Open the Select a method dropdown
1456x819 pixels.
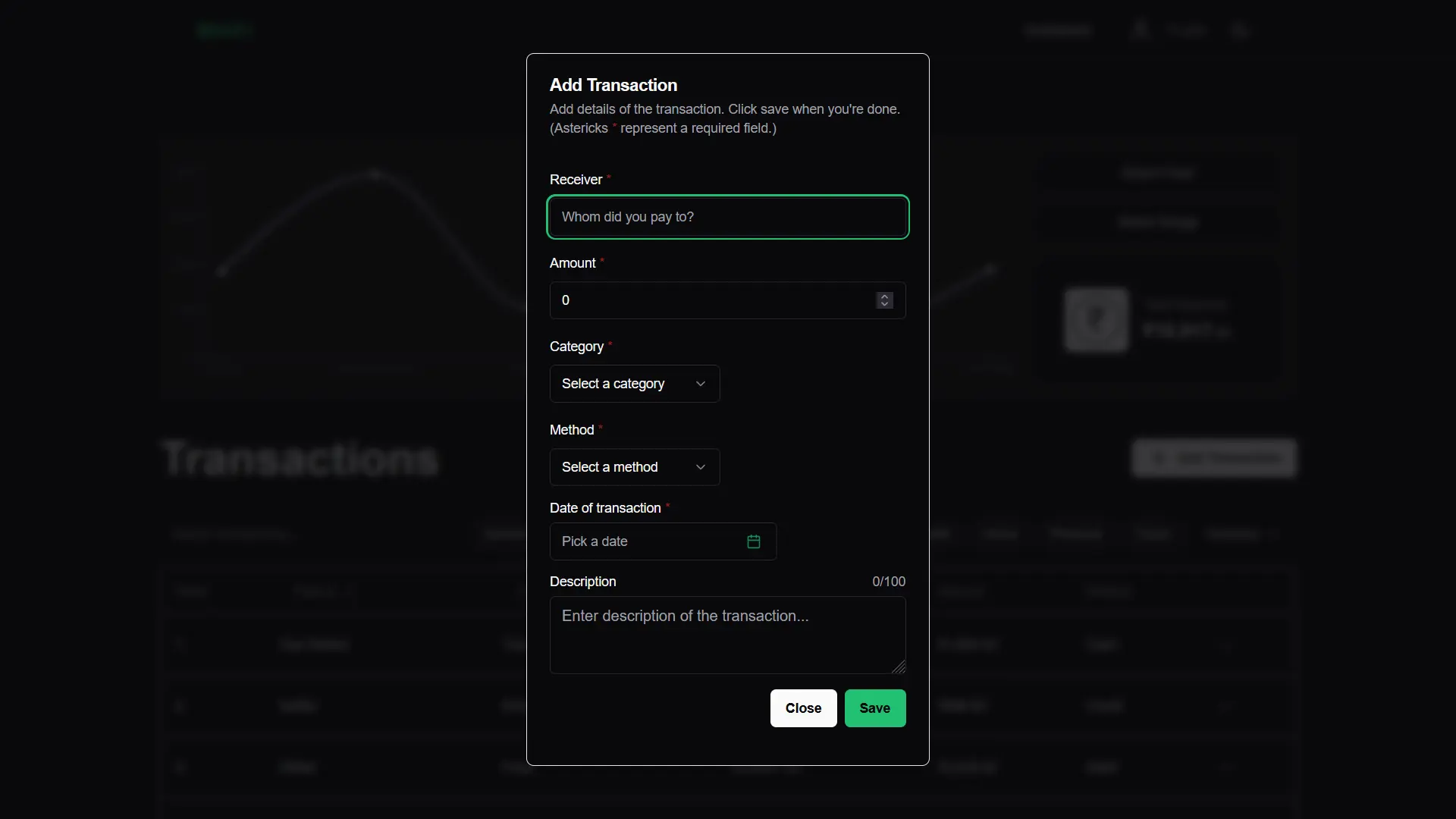(x=634, y=467)
